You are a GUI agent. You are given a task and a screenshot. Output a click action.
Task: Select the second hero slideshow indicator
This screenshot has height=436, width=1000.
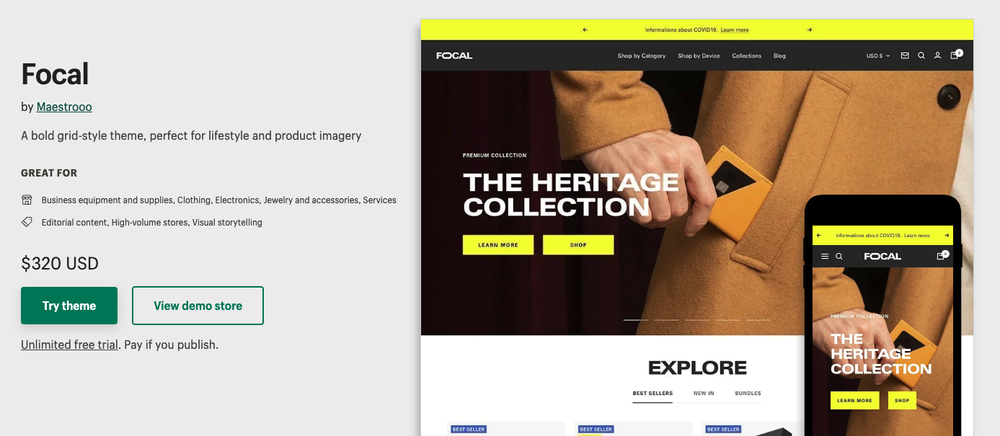point(666,320)
